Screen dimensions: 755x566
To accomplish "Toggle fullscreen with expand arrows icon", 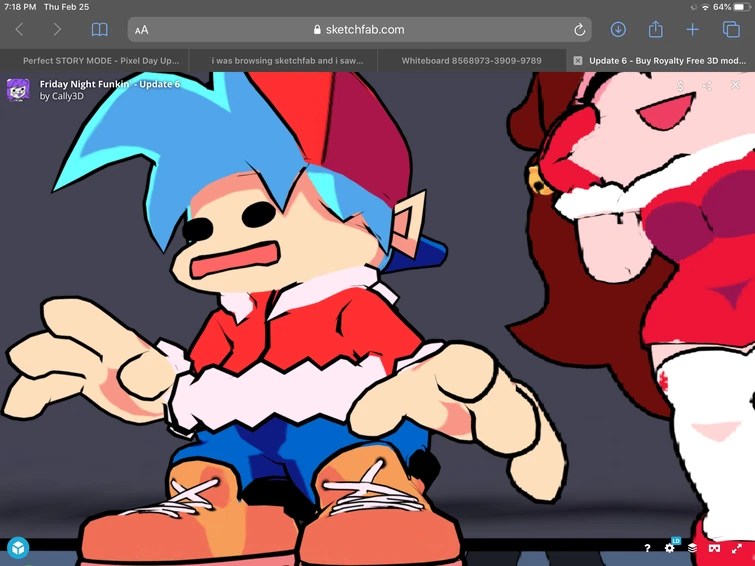I will tap(737, 548).
